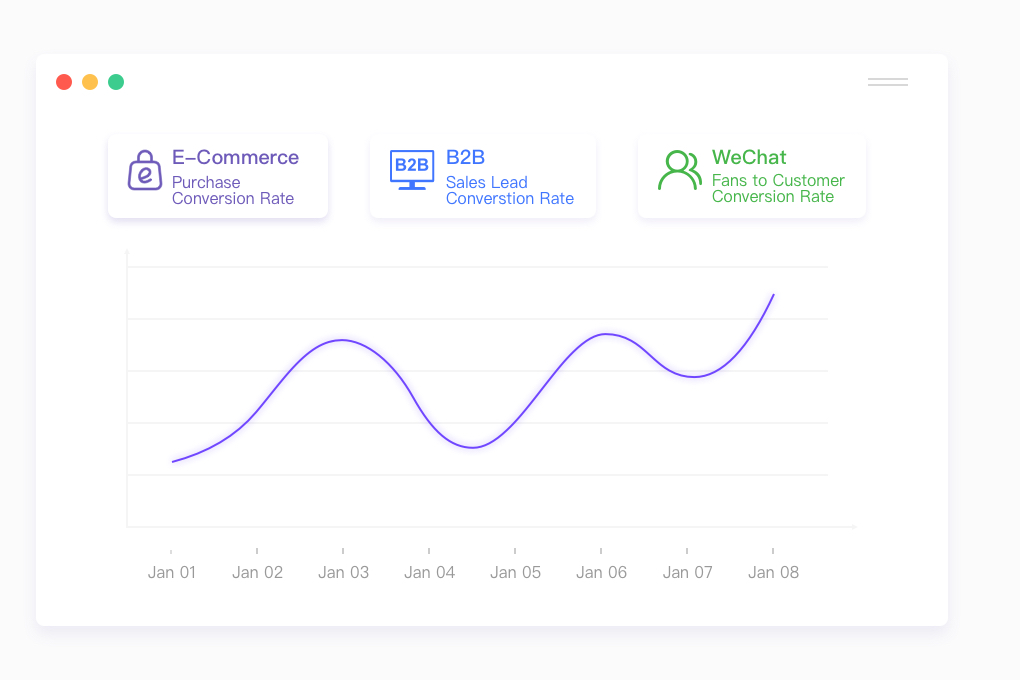Screen dimensions: 1020x680
Task: Click the green window dot
Action: tap(116, 82)
